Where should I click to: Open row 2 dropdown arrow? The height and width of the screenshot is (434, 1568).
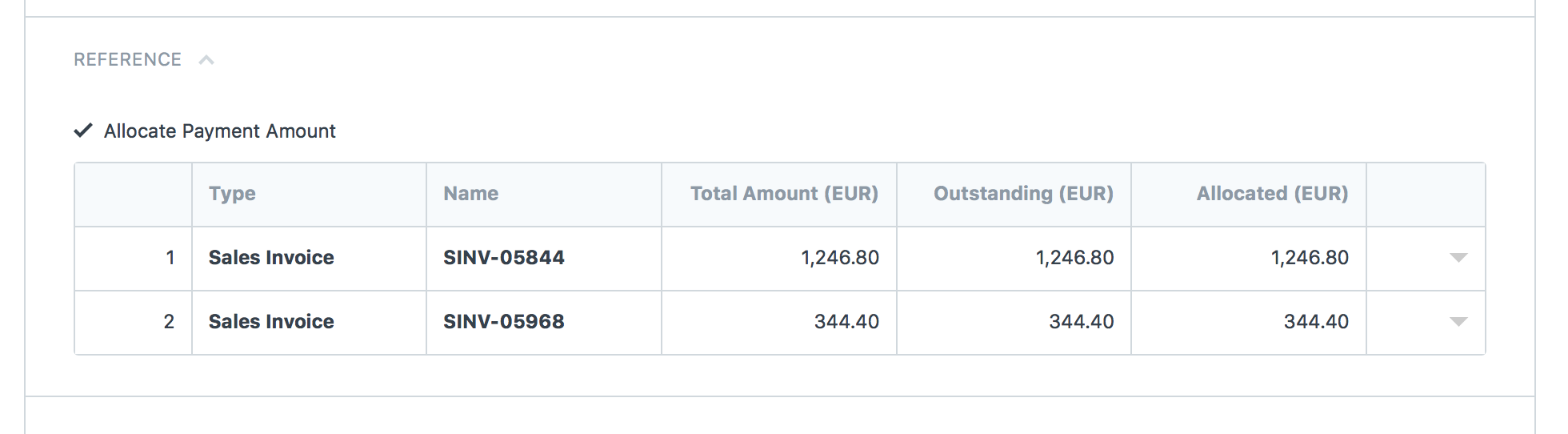tap(1458, 322)
